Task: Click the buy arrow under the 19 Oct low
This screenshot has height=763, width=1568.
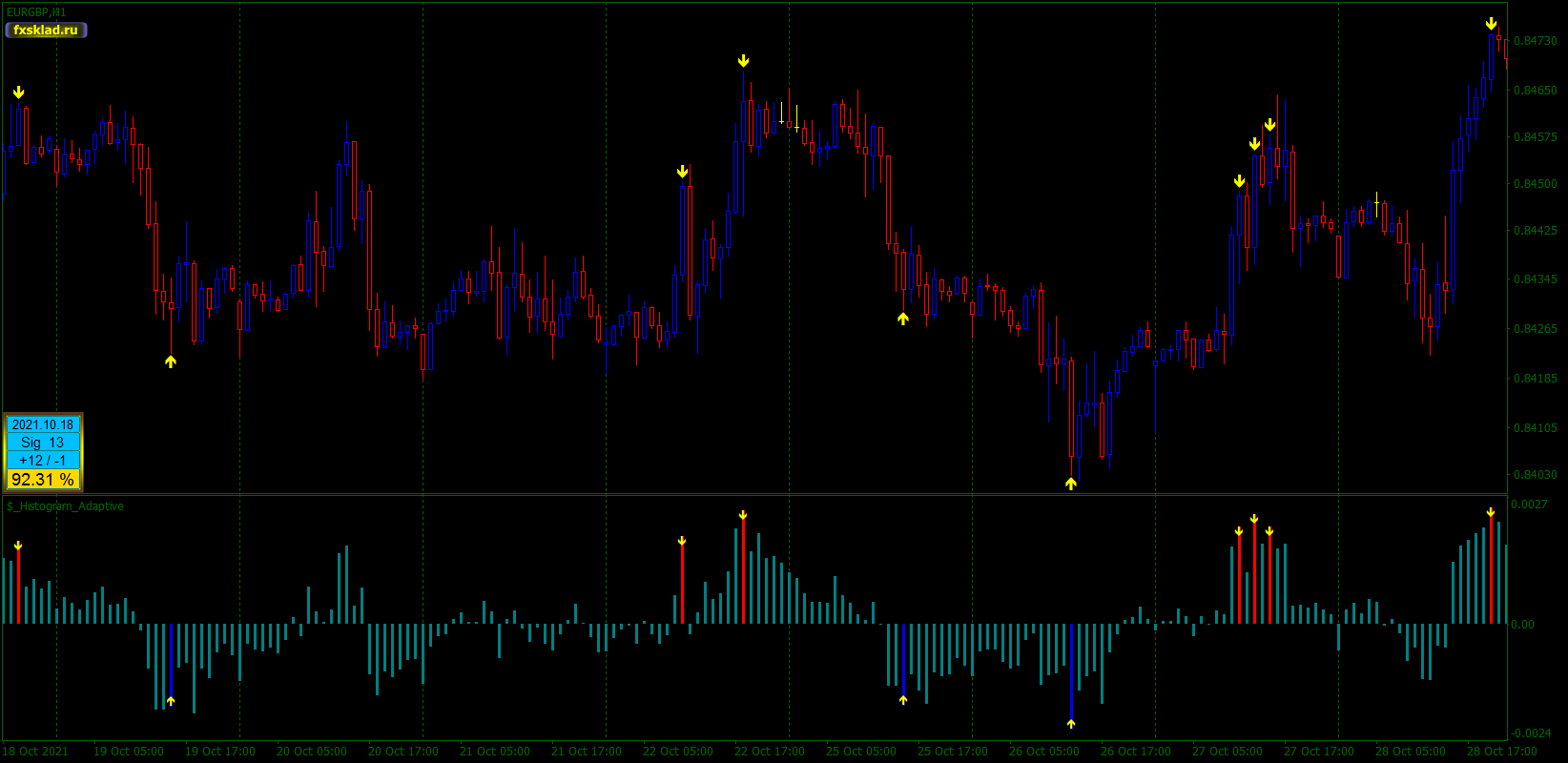Action: coord(171,361)
